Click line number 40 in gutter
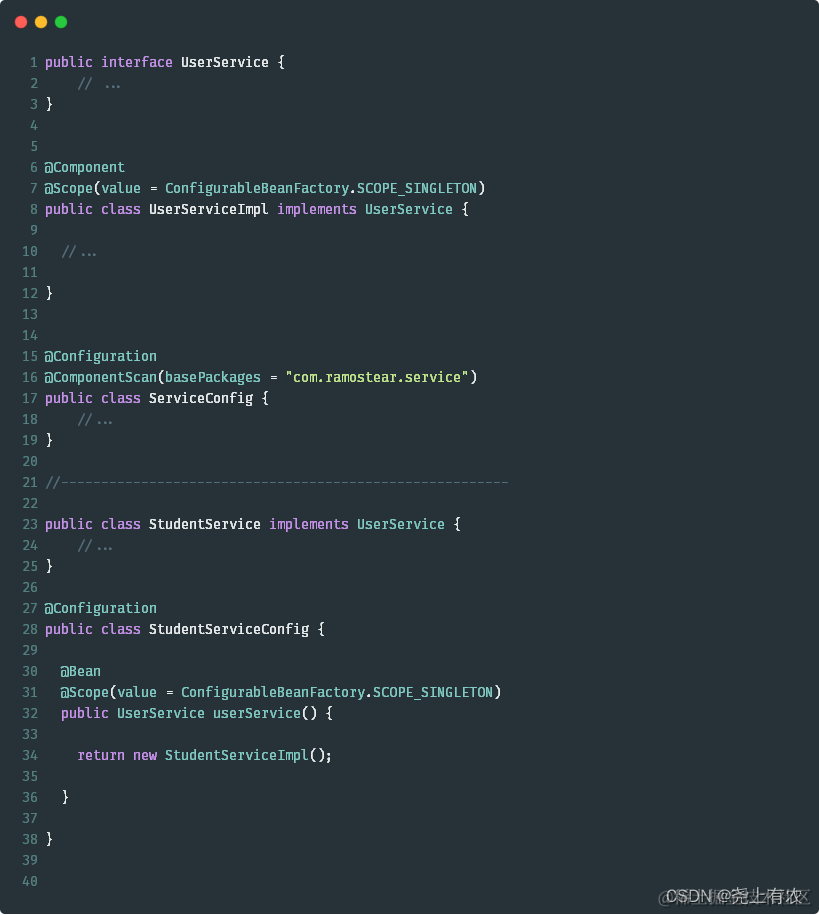This screenshot has width=819, height=915. click(x=30, y=882)
